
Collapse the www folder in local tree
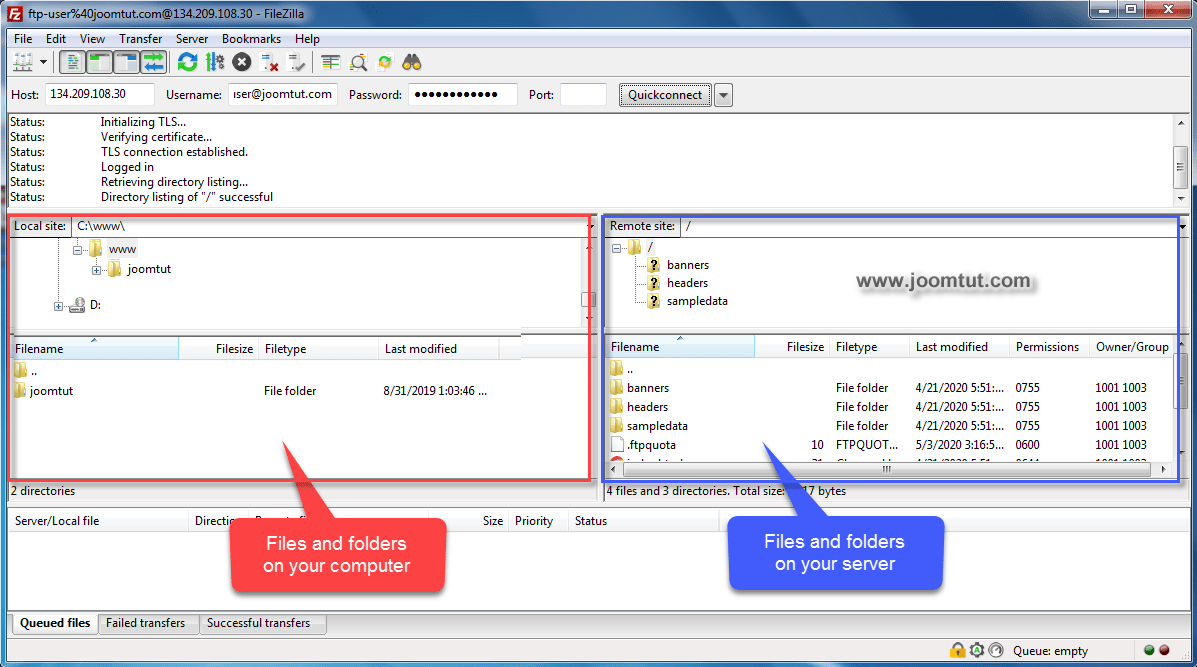pos(78,250)
